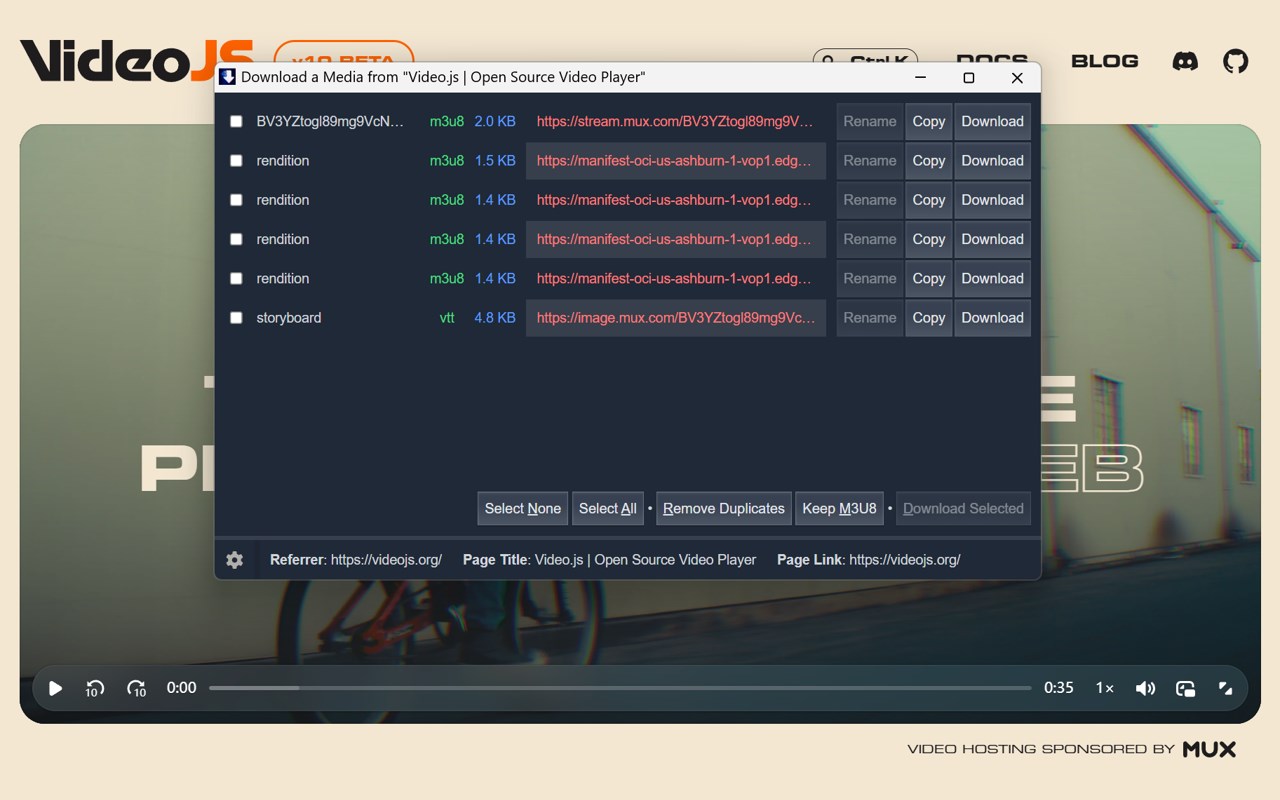Go to the BLOG page
The width and height of the screenshot is (1280, 800).
pyautogui.click(x=1105, y=61)
